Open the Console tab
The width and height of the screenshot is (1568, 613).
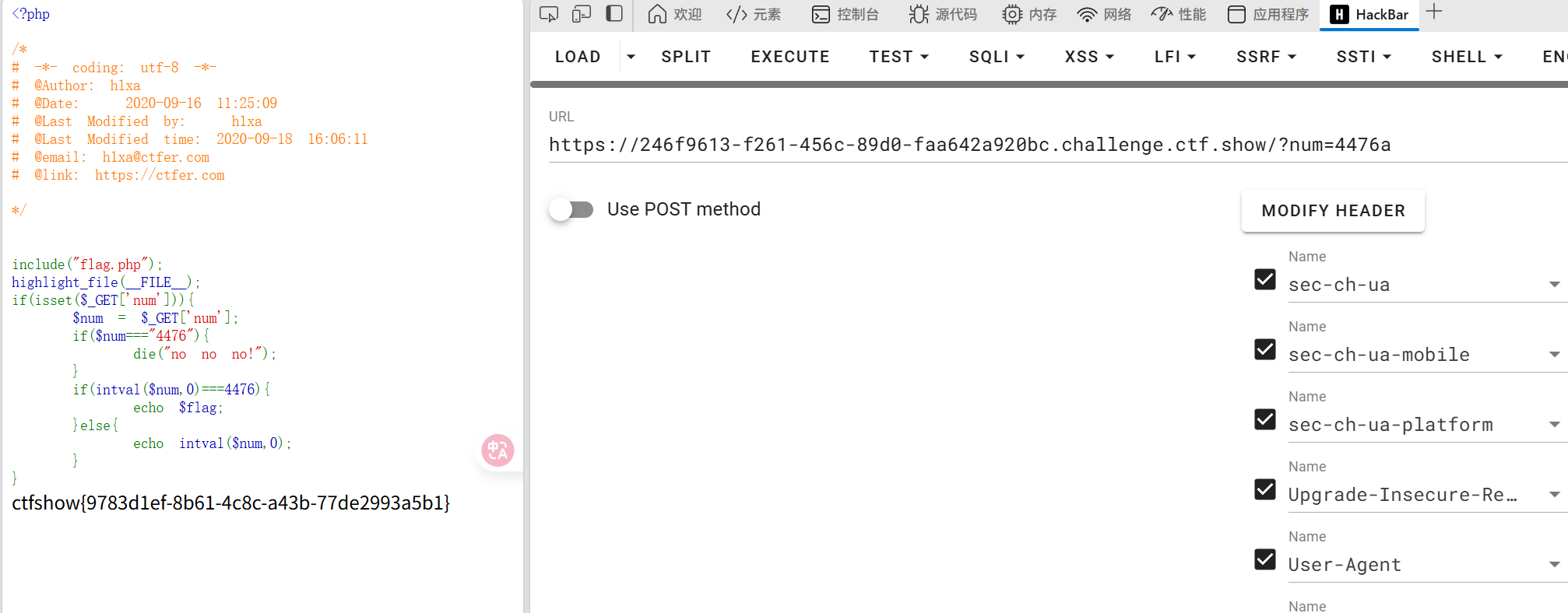coord(845,15)
